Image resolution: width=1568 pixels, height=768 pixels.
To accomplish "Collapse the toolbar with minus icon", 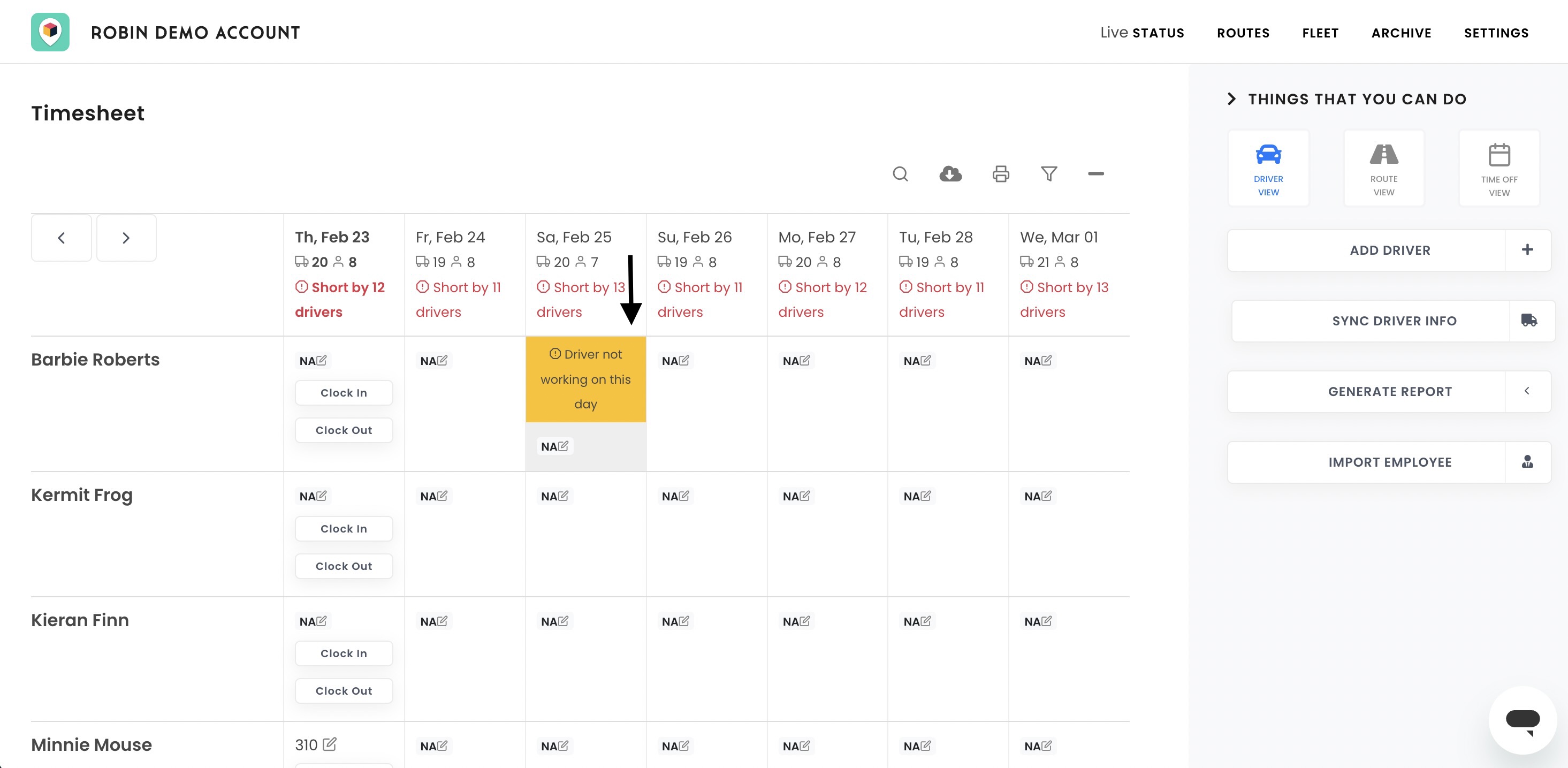I will tap(1095, 174).
